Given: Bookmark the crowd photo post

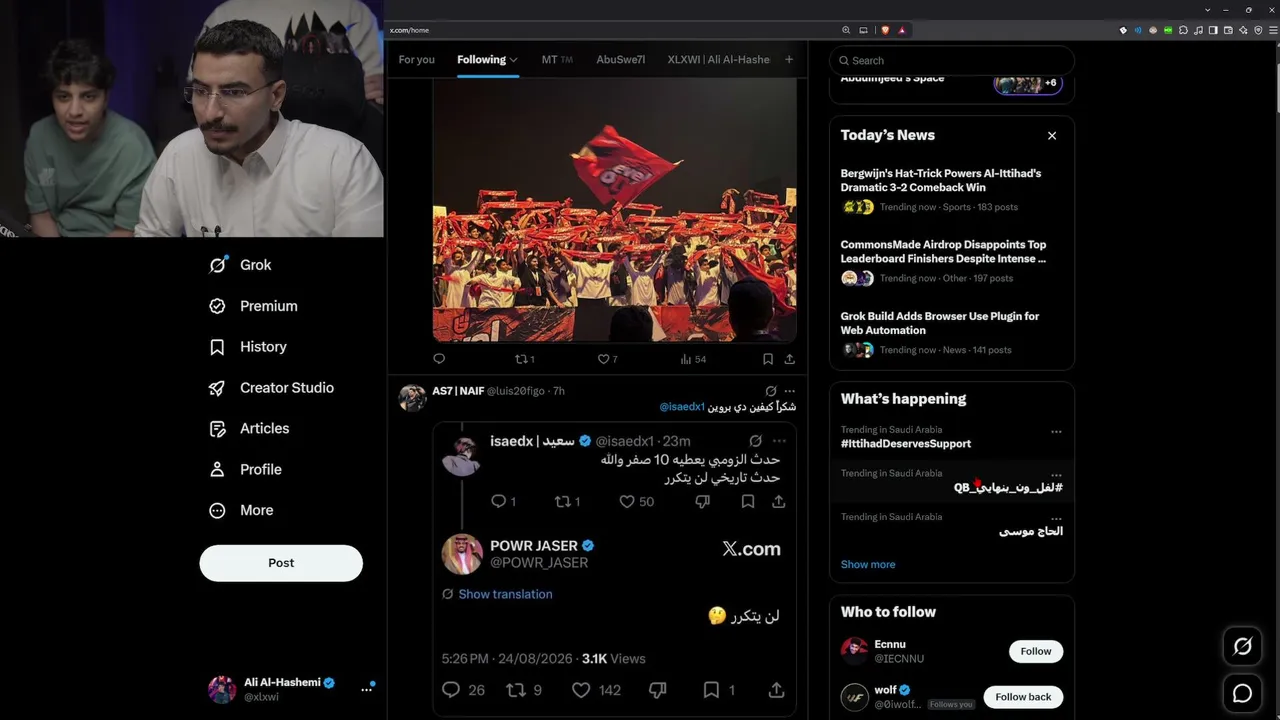Looking at the screenshot, I should 768,359.
